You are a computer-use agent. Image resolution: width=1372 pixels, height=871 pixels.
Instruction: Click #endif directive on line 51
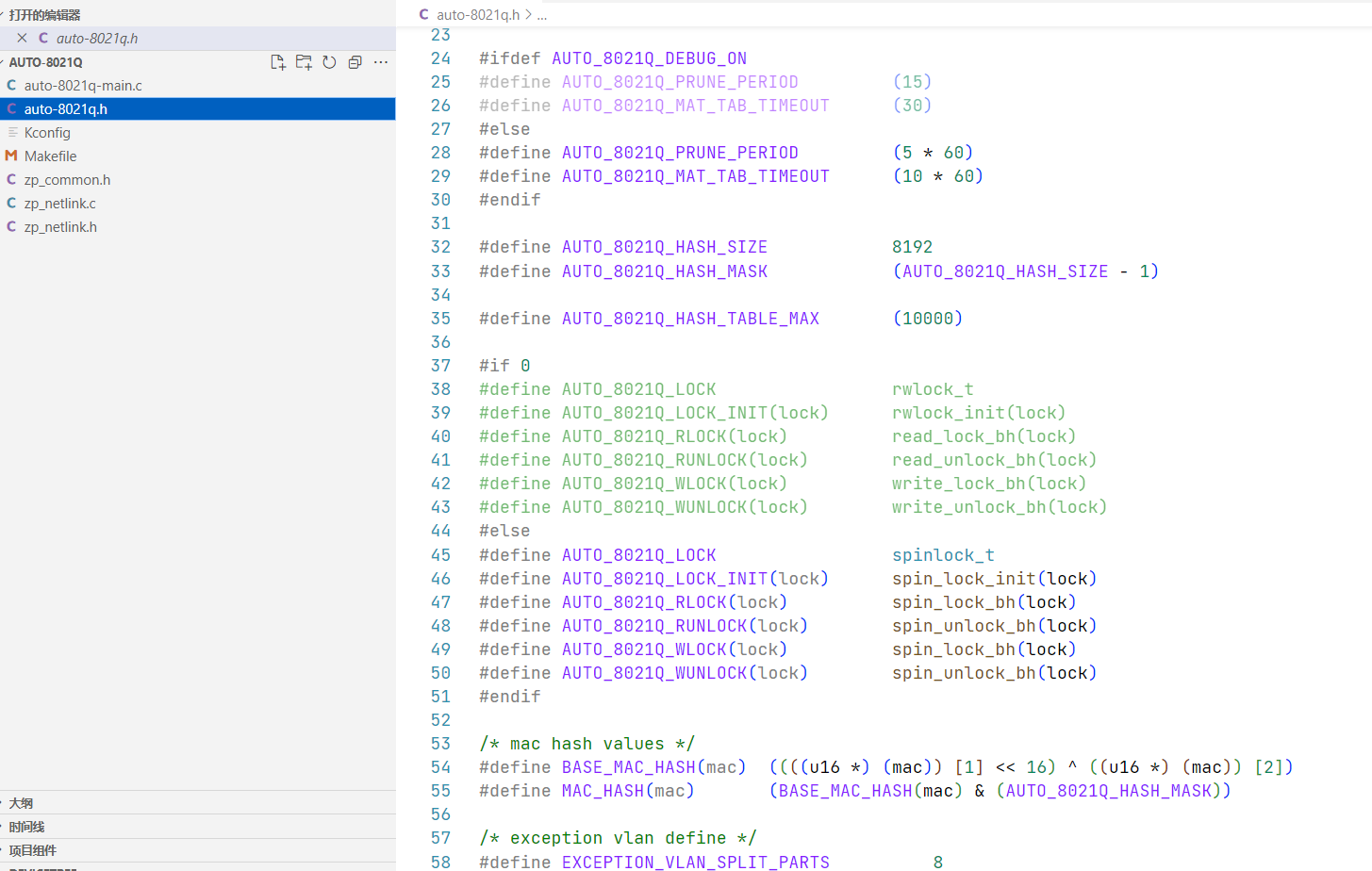510,697
